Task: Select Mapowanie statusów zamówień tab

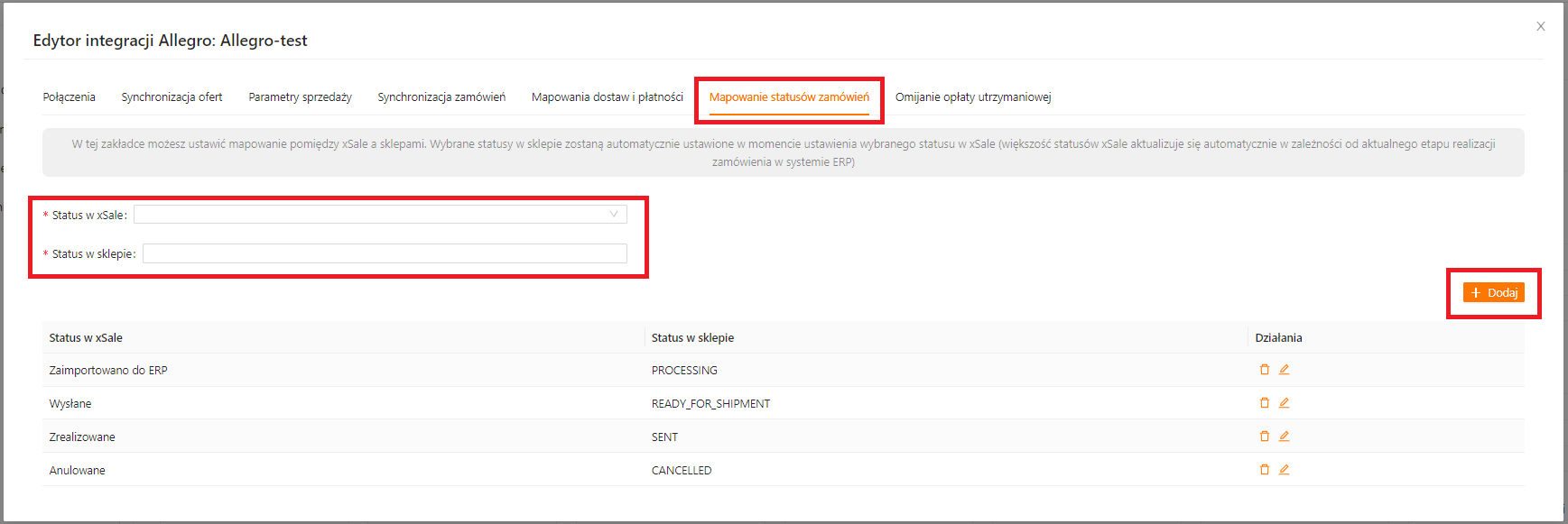Action: 789,97
